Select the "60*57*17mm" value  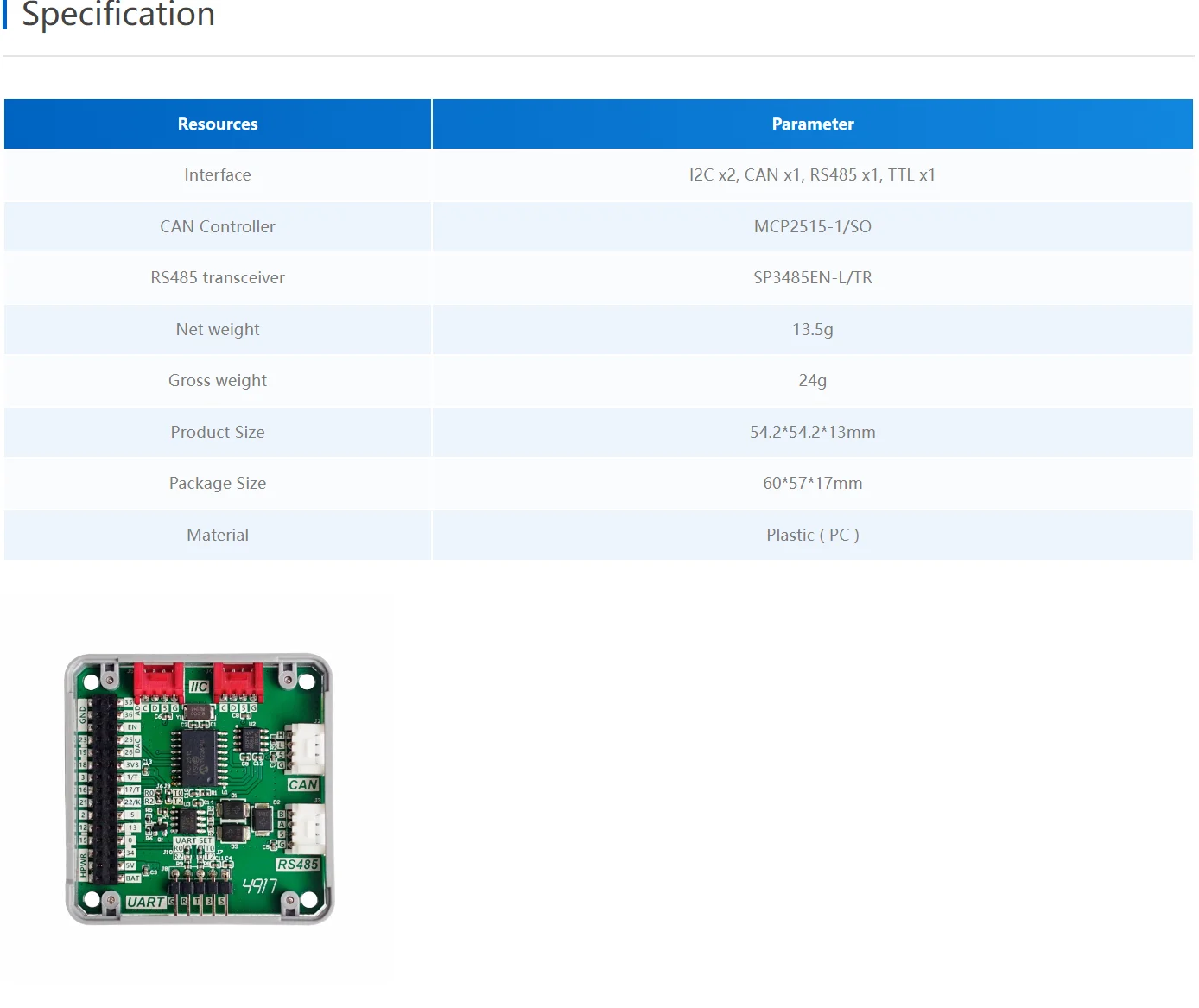tap(813, 484)
